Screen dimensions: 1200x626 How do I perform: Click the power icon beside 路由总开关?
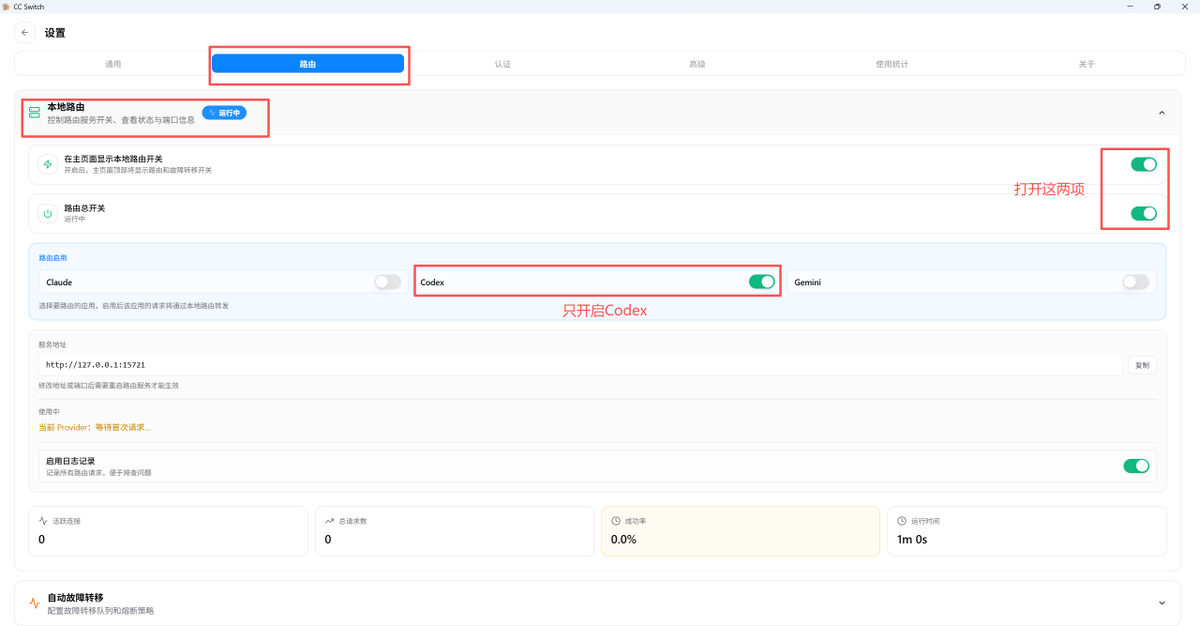point(47,213)
